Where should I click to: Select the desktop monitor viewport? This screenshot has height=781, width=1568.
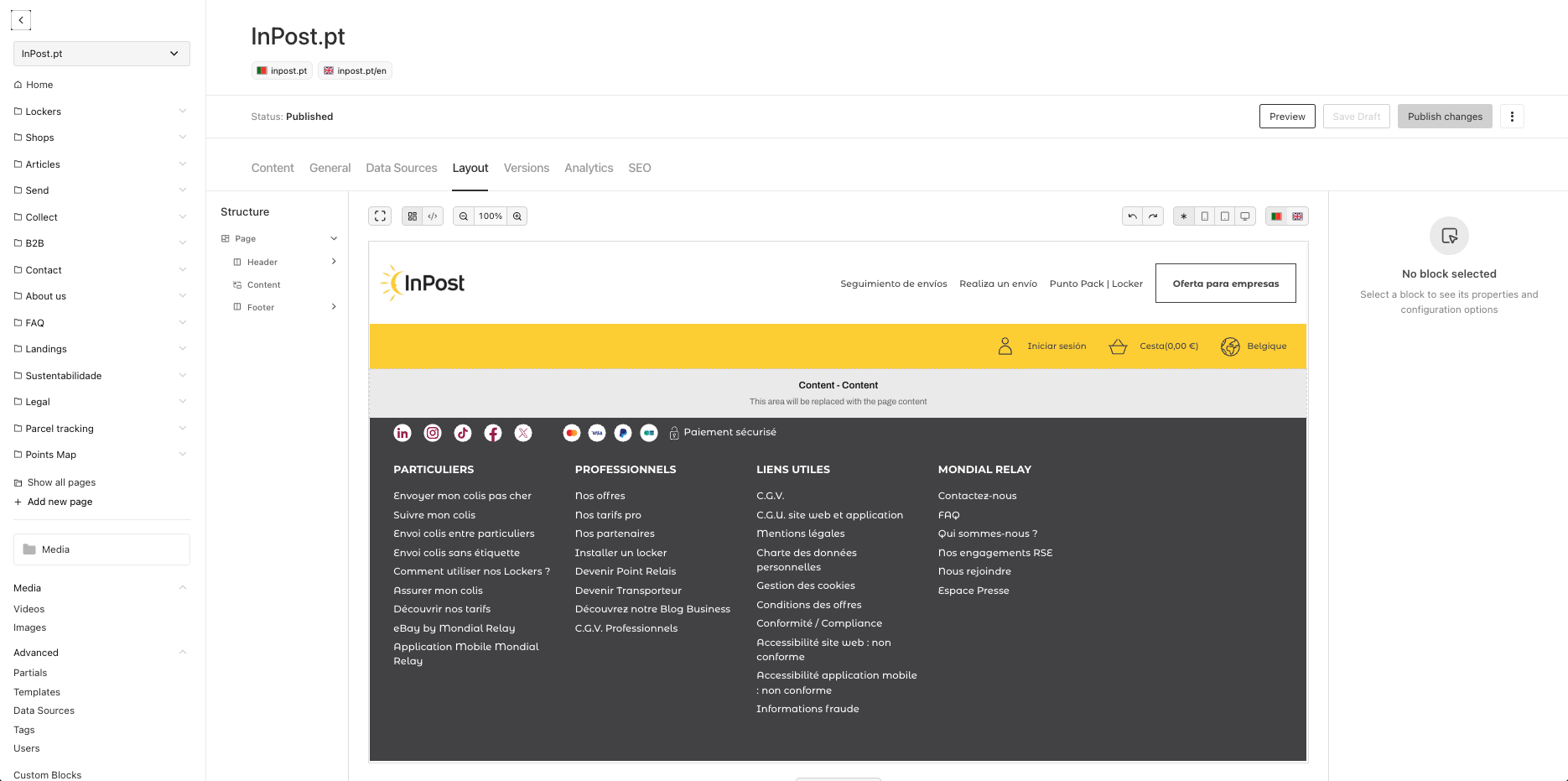point(1245,216)
